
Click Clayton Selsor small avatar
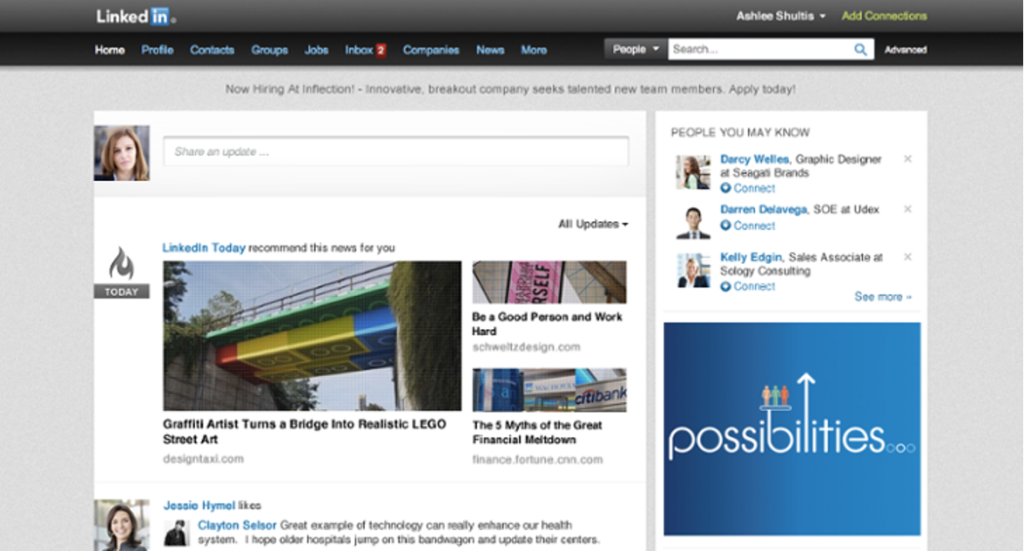tap(176, 533)
